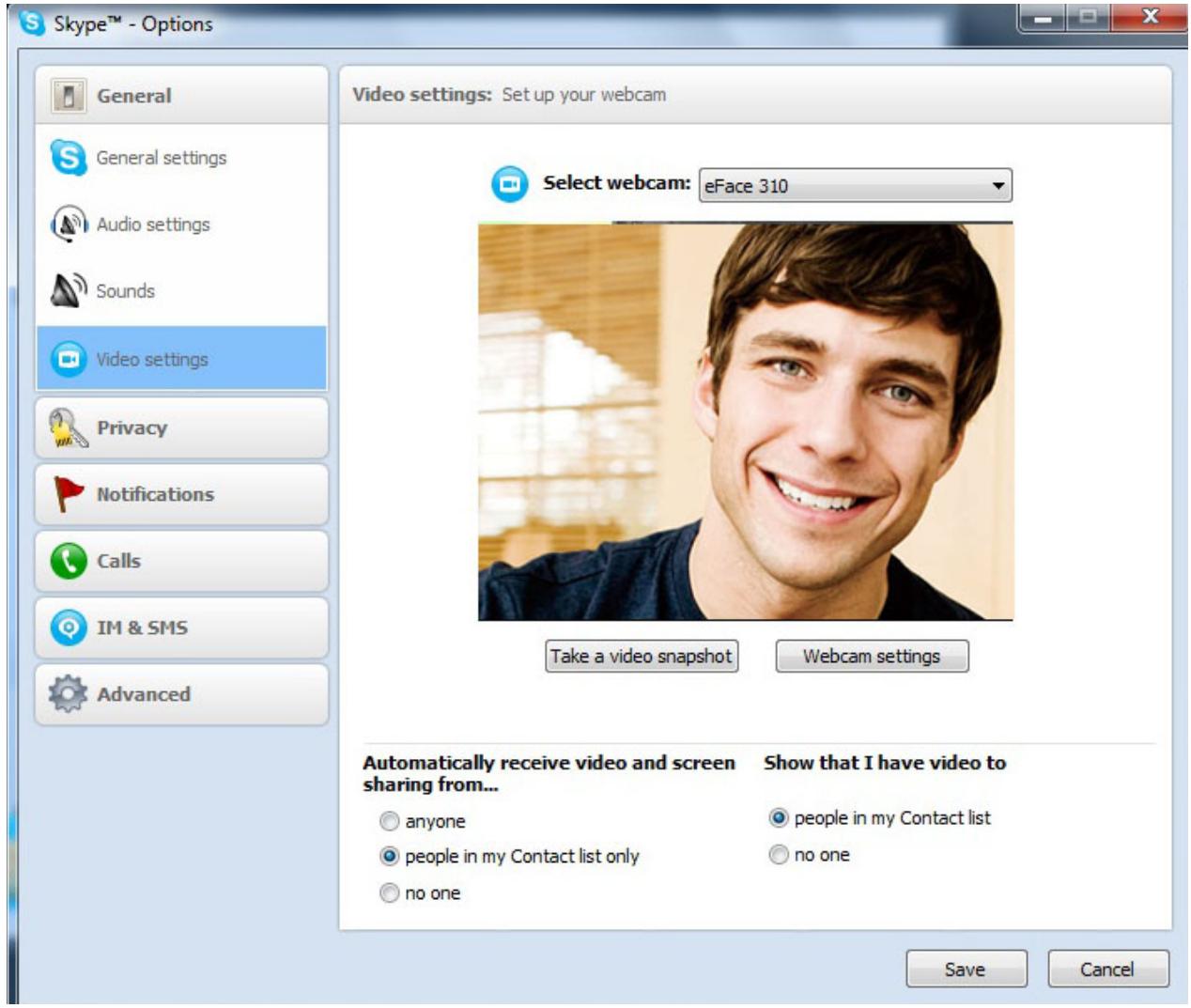Viewport: 1191px width, 1008px height.
Task: Open the Calls tab
Action: coord(181,561)
